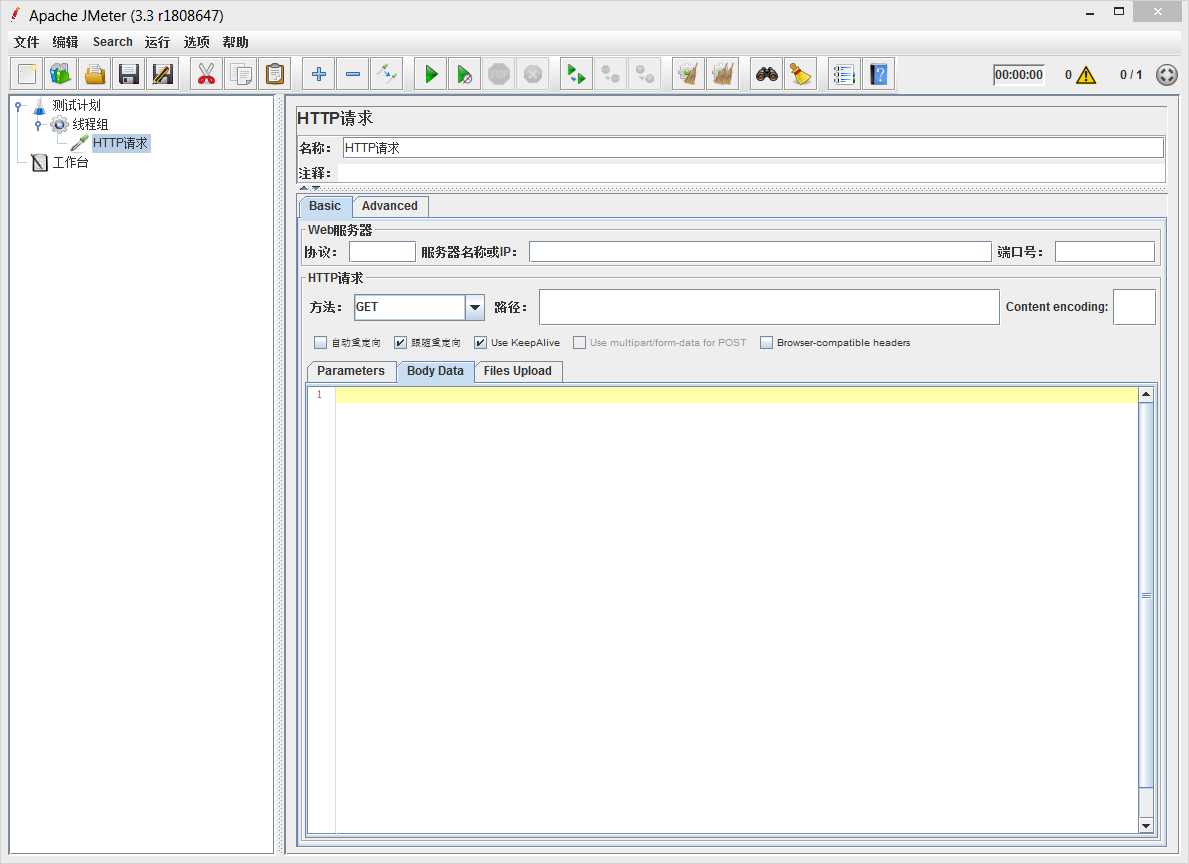The image size is (1189, 864).
Task: Click the 注释 comment field
Action: [x=751, y=173]
